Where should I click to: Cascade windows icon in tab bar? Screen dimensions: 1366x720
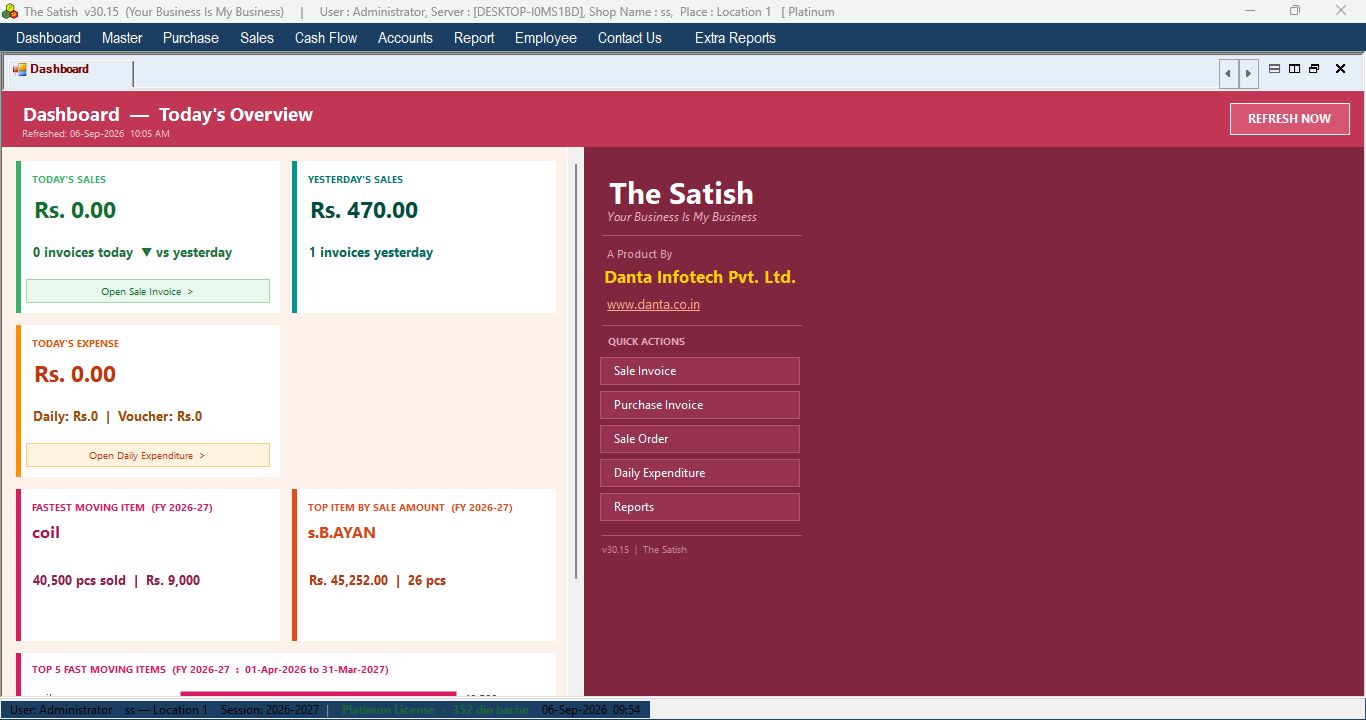click(1314, 69)
